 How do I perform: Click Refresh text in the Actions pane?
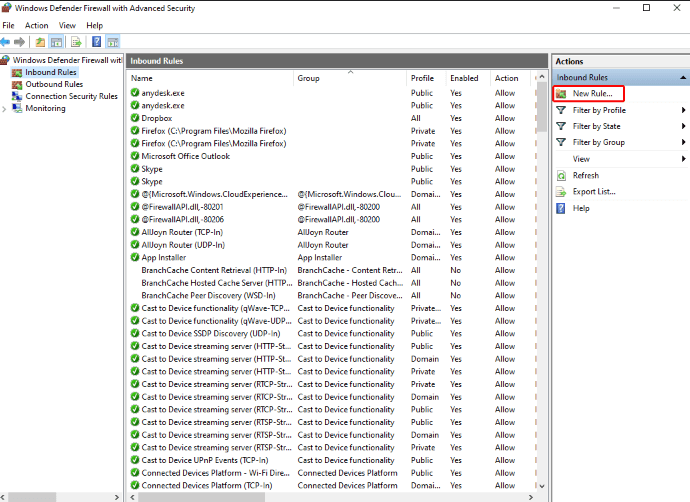[x=586, y=176]
